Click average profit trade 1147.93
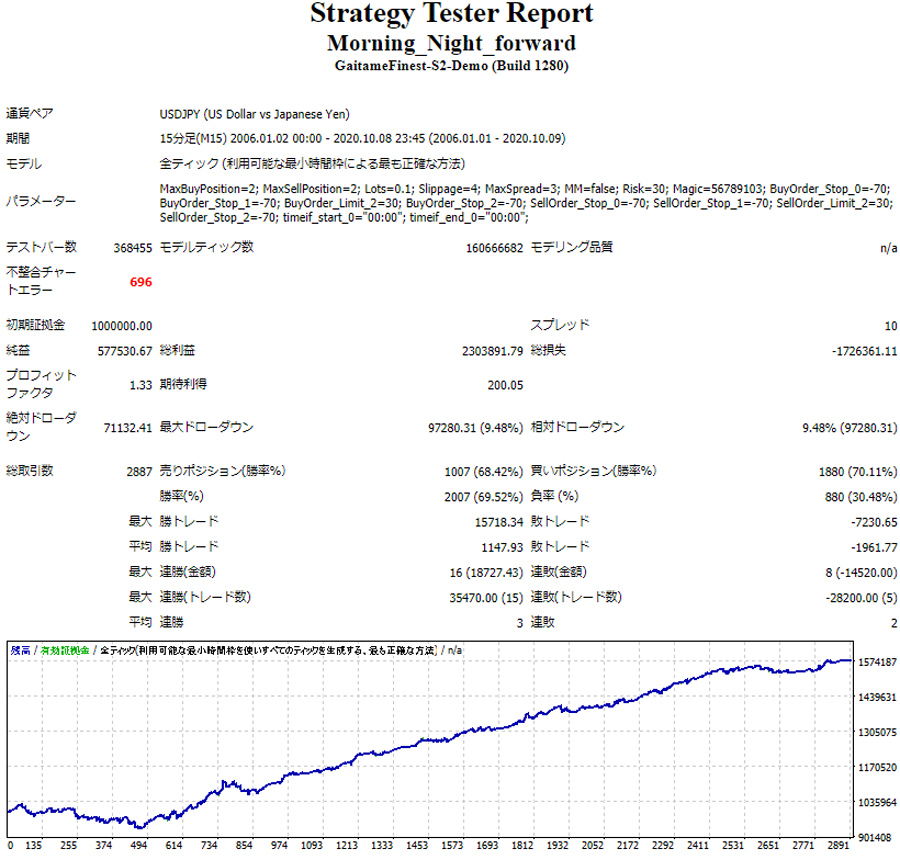This screenshot has width=900, height=860. [x=502, y=548]
